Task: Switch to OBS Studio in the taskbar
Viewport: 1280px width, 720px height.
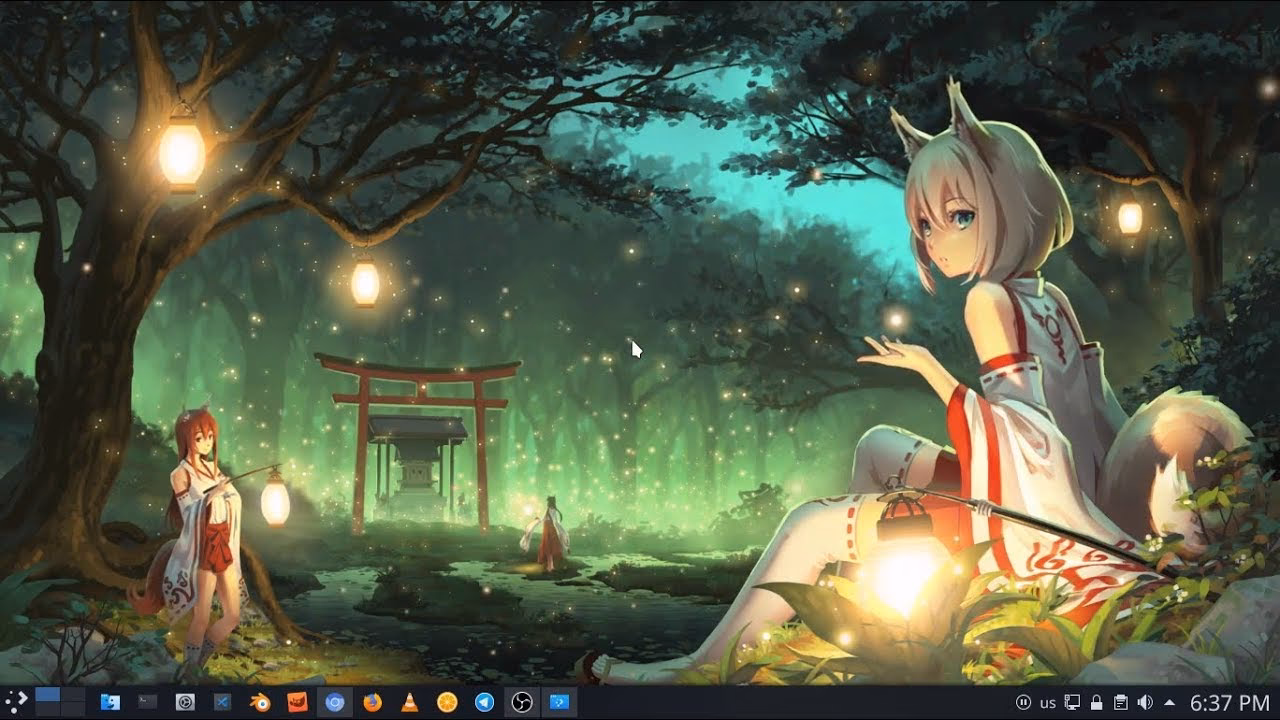Action: coord(522,702)
